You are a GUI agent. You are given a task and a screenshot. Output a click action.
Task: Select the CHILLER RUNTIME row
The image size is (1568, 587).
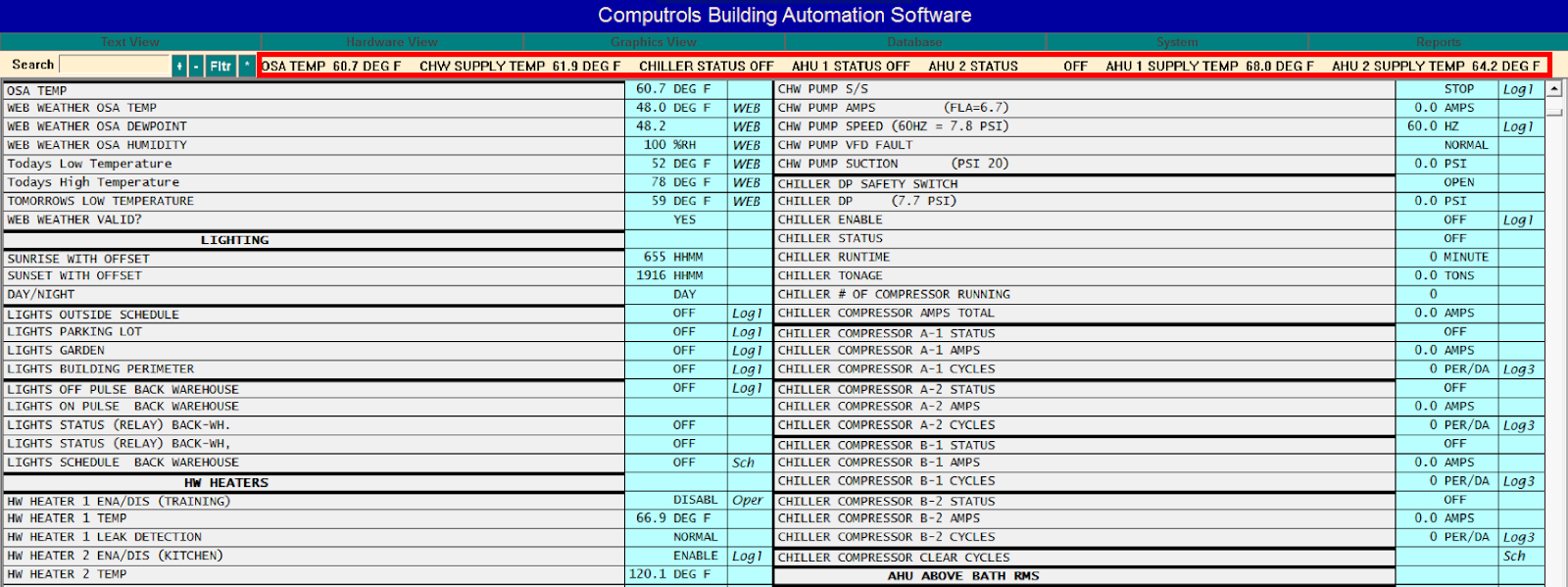(1084, 257)
